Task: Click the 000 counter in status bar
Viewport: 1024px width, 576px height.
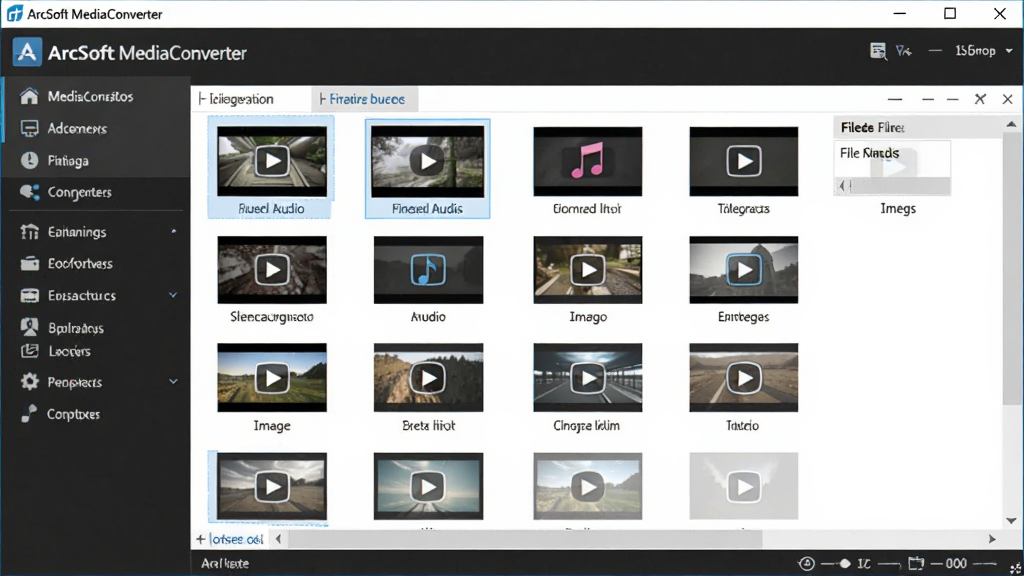Action: [956, 564]
